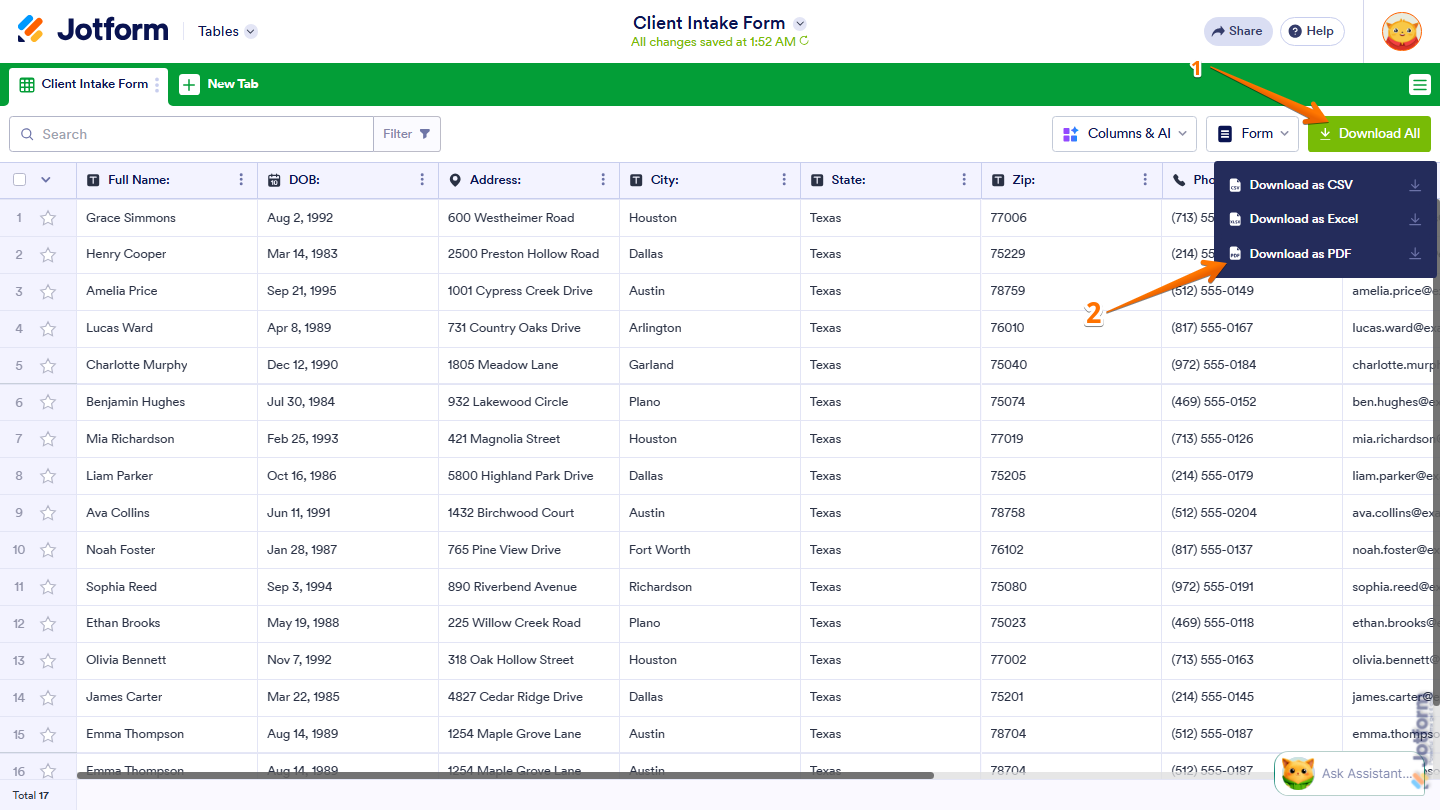Star the Sophia Reed row
The height and width of the screenshot is (810, 1440).
tap(48, 588)
